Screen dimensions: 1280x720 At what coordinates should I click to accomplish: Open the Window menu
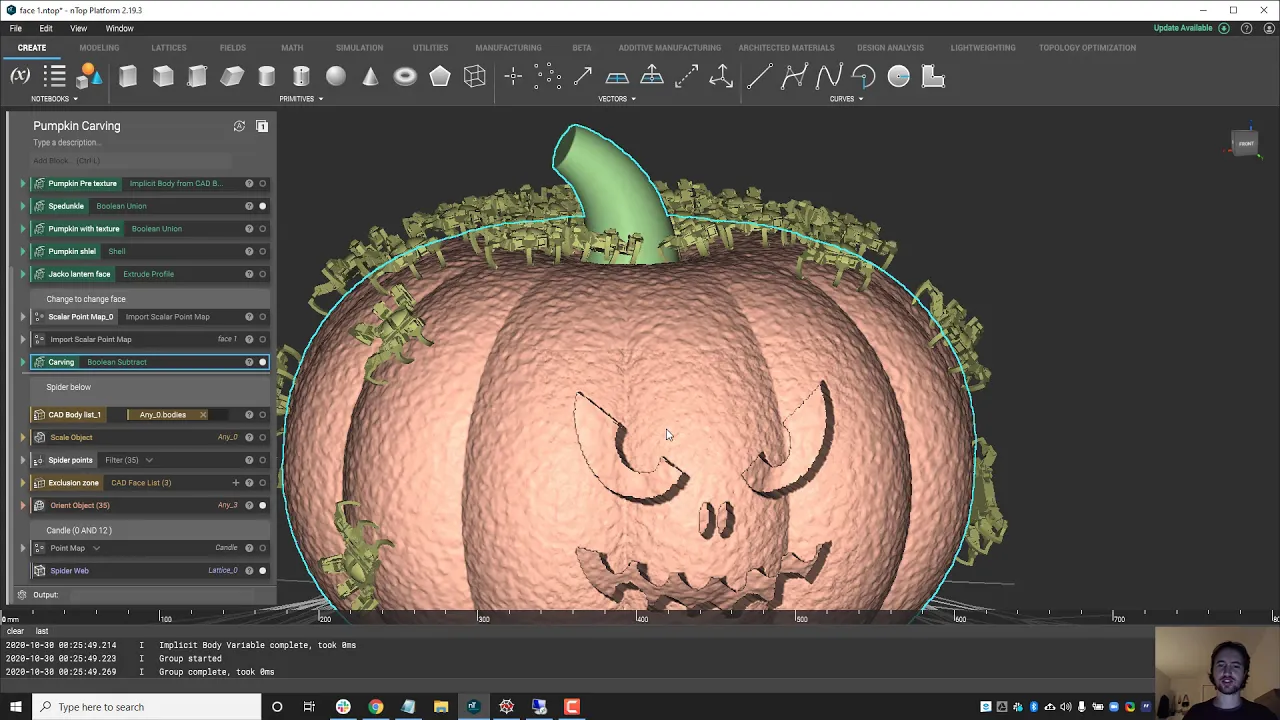pos(119,28)
